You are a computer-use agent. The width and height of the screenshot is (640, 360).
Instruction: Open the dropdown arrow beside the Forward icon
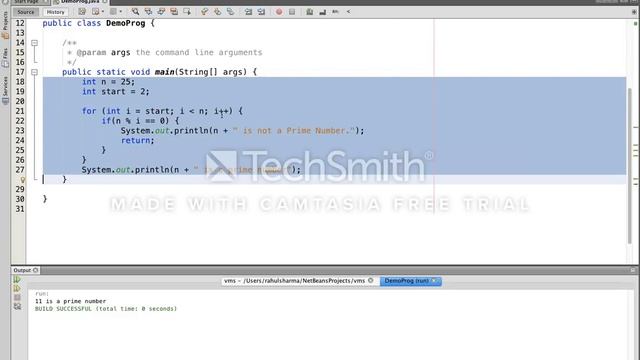pyautogui.click(x=121, y=12)
